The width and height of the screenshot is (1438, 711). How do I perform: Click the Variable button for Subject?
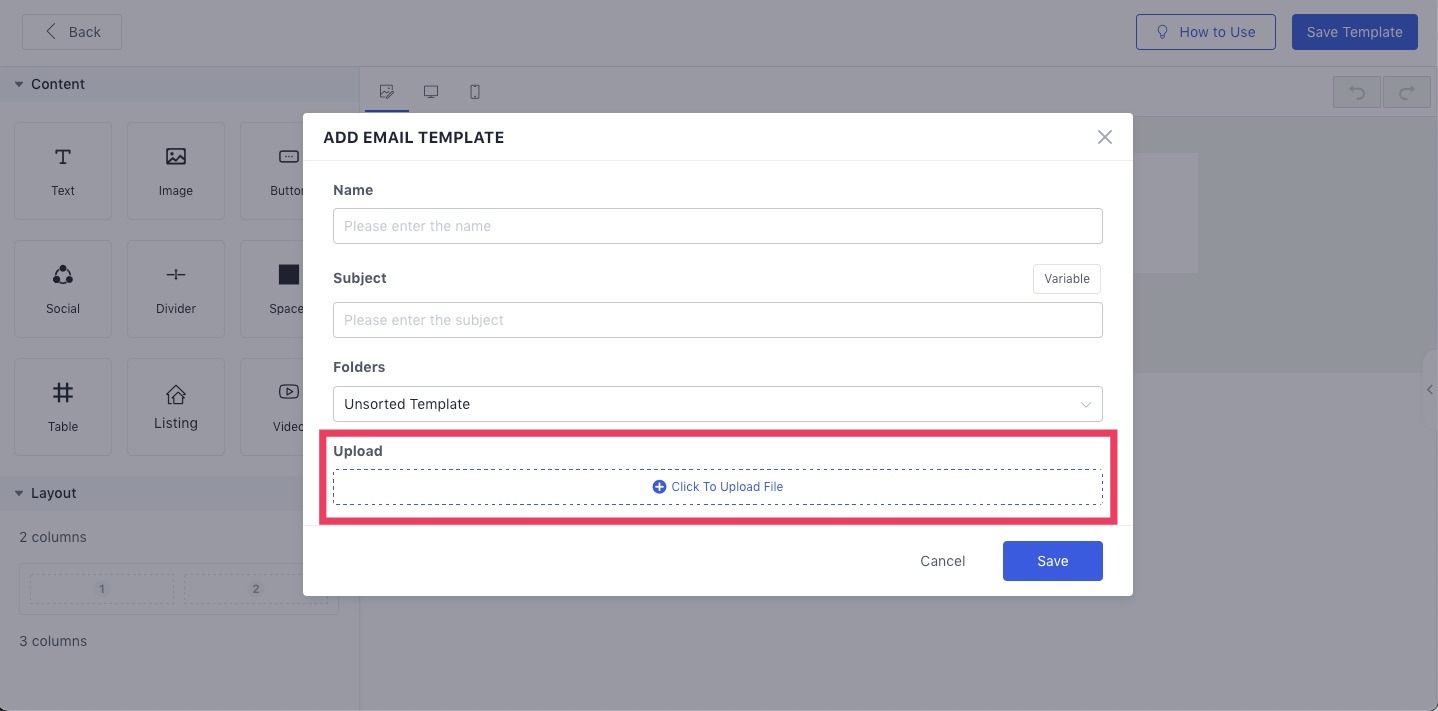coord(1066,279)
